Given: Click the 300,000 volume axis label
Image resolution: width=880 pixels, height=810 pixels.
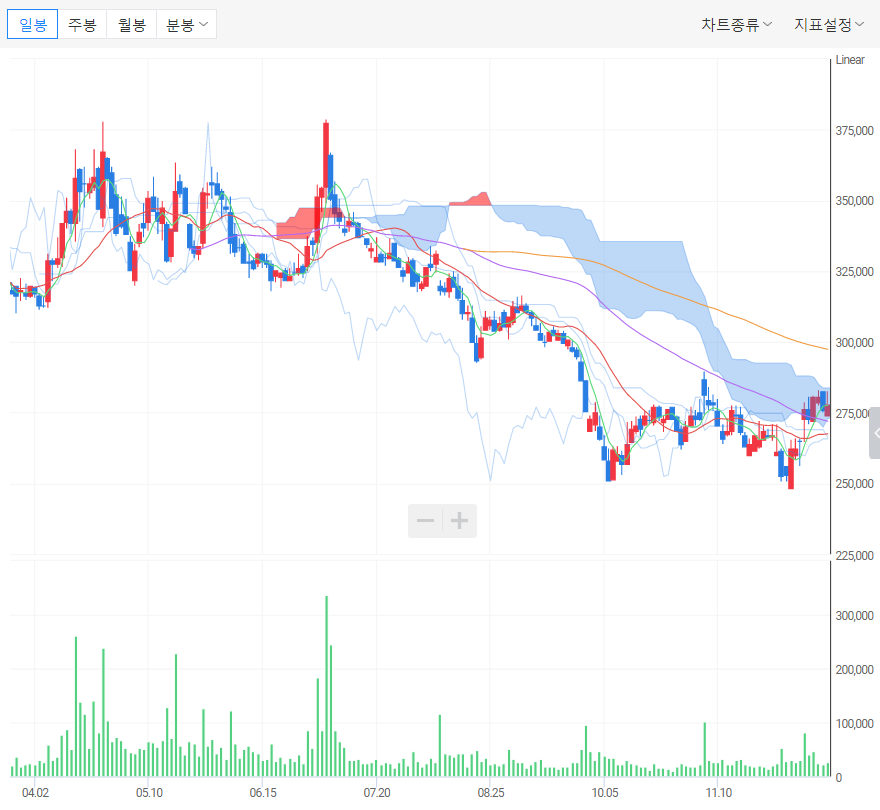Looking at the screenshot, I should (x=854, y=615).
